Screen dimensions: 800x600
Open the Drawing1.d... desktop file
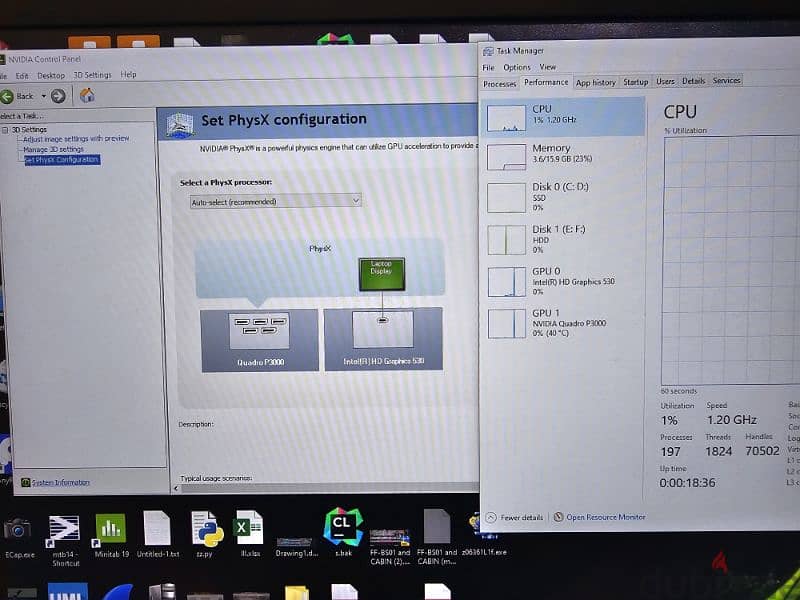click(296, 546)
